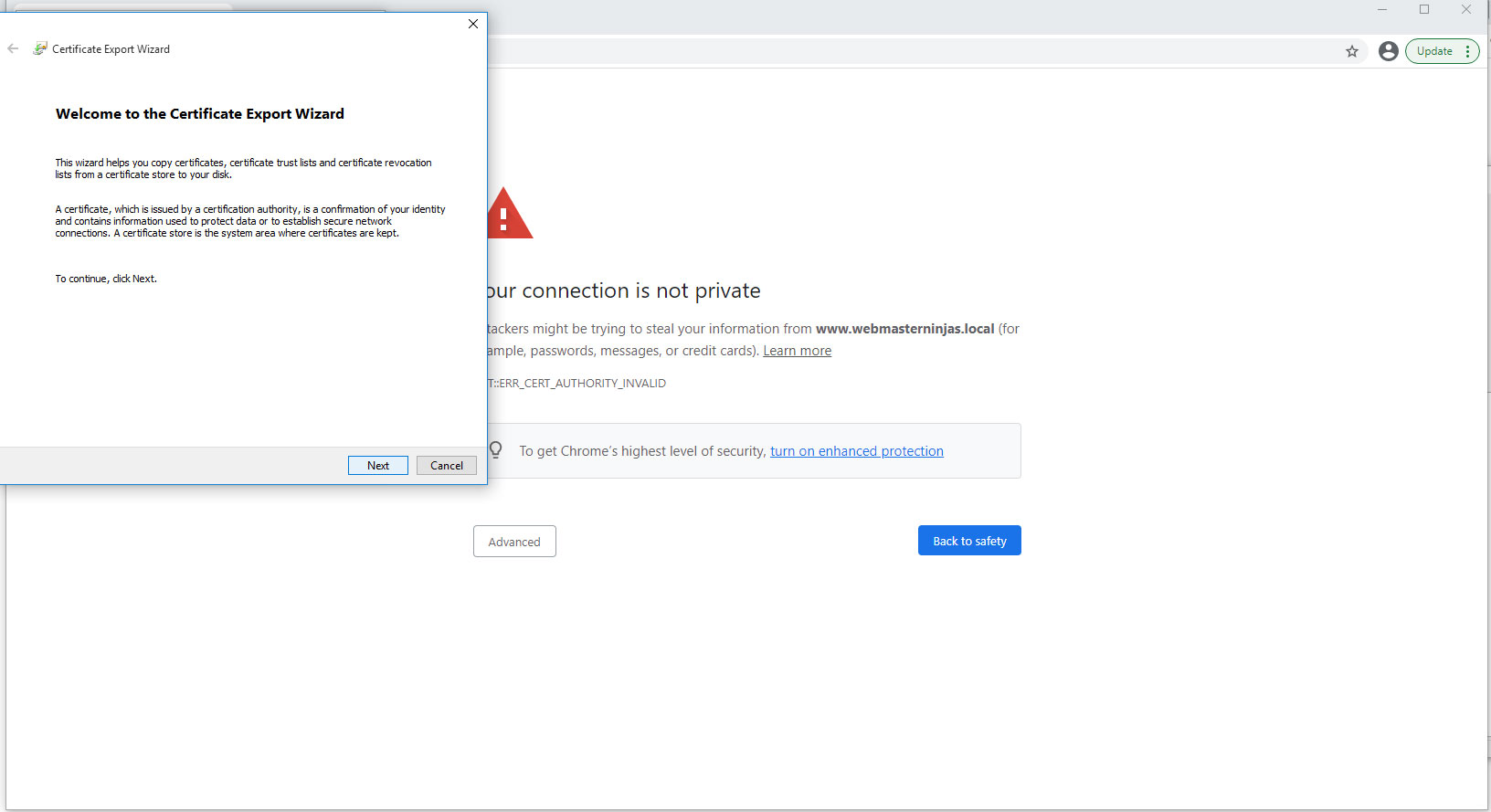The height and width of the screenshot is (812, 1491).
Task: Click 'Welcome to the Certificate Export Wizard' heading
Action: 200,114
